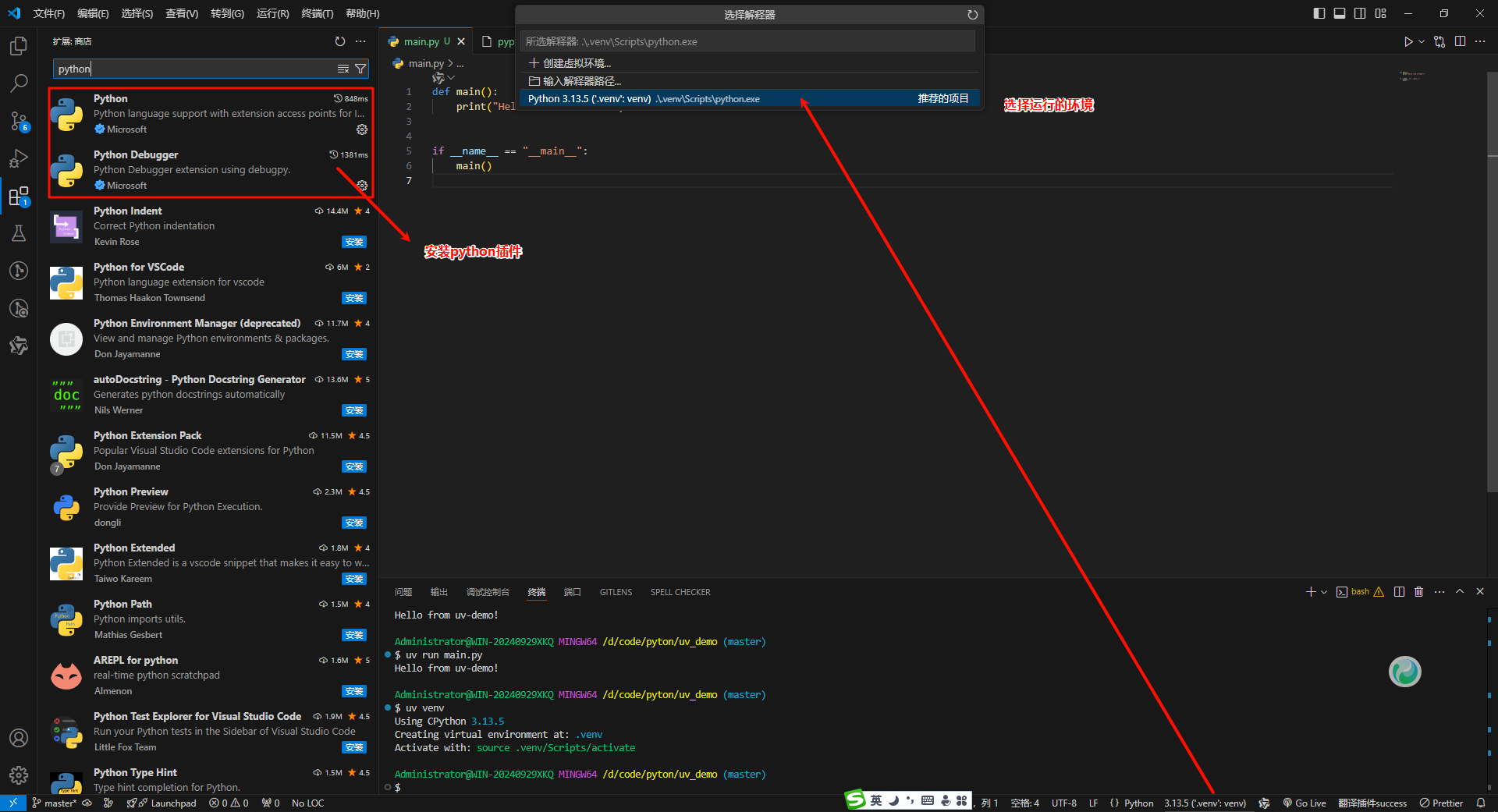Viewport: 1498px width, 812px height.
Task: Toggle primary side bar visibility
Action: (1319, 13)
